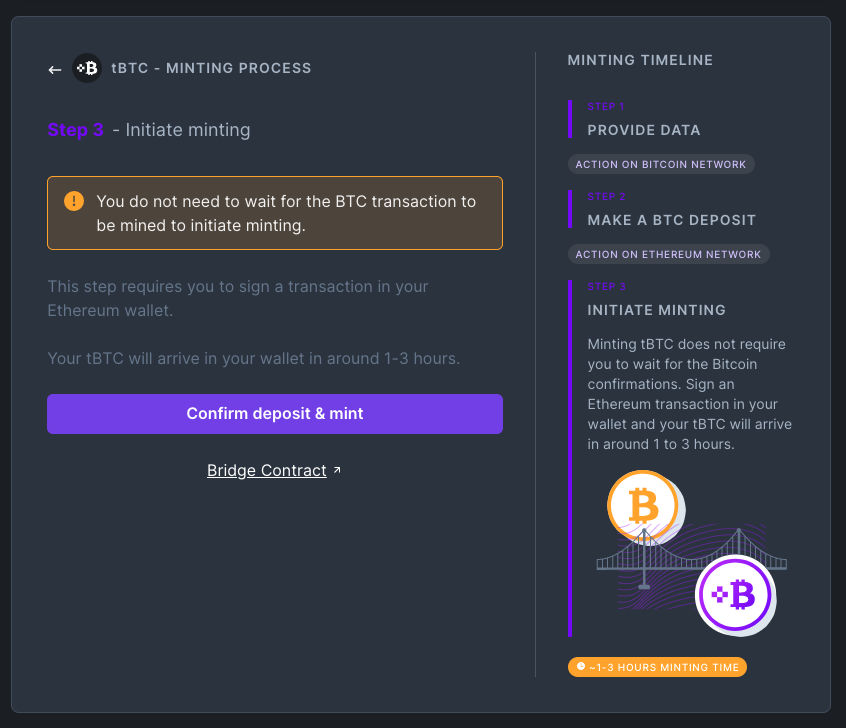The image size is (846, 728).
Task: Open the Bridge Contract link
Action: tap(267, 470)
